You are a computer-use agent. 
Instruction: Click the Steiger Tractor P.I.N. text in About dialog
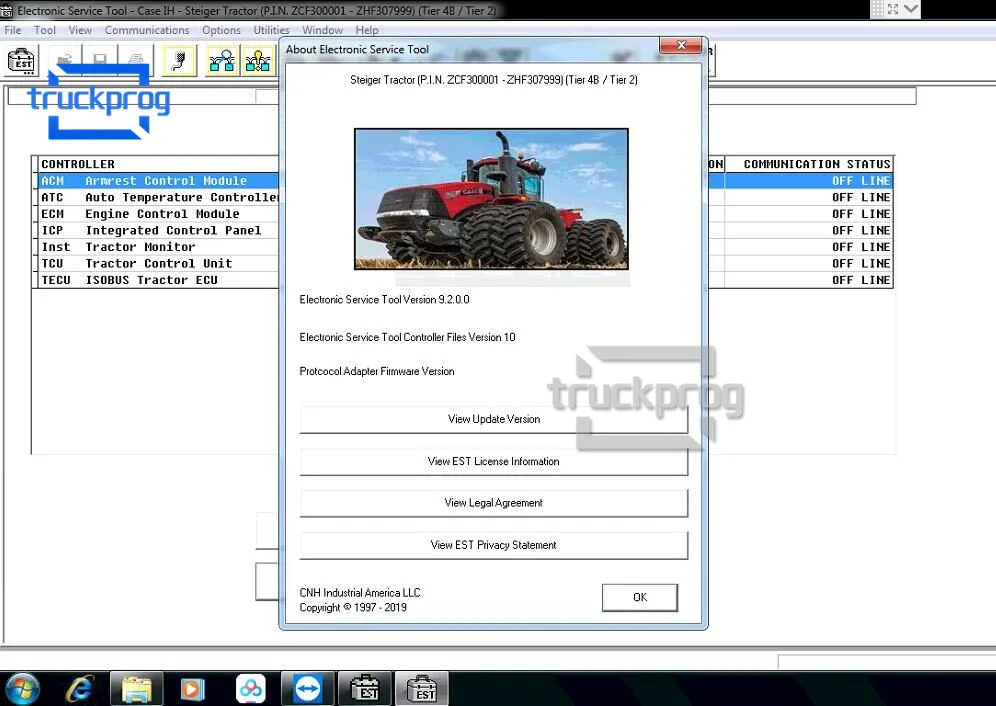pyautogui.click(x=494, y=79)
